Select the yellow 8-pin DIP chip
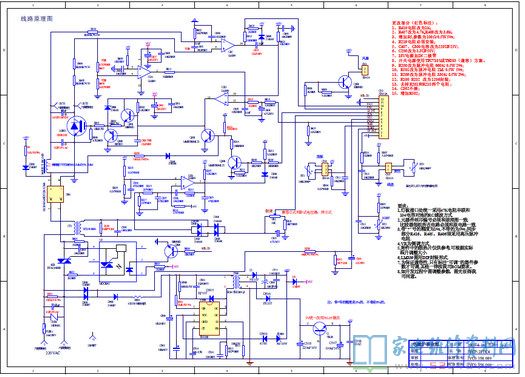 pyautogui.click(x=210, y=318)
